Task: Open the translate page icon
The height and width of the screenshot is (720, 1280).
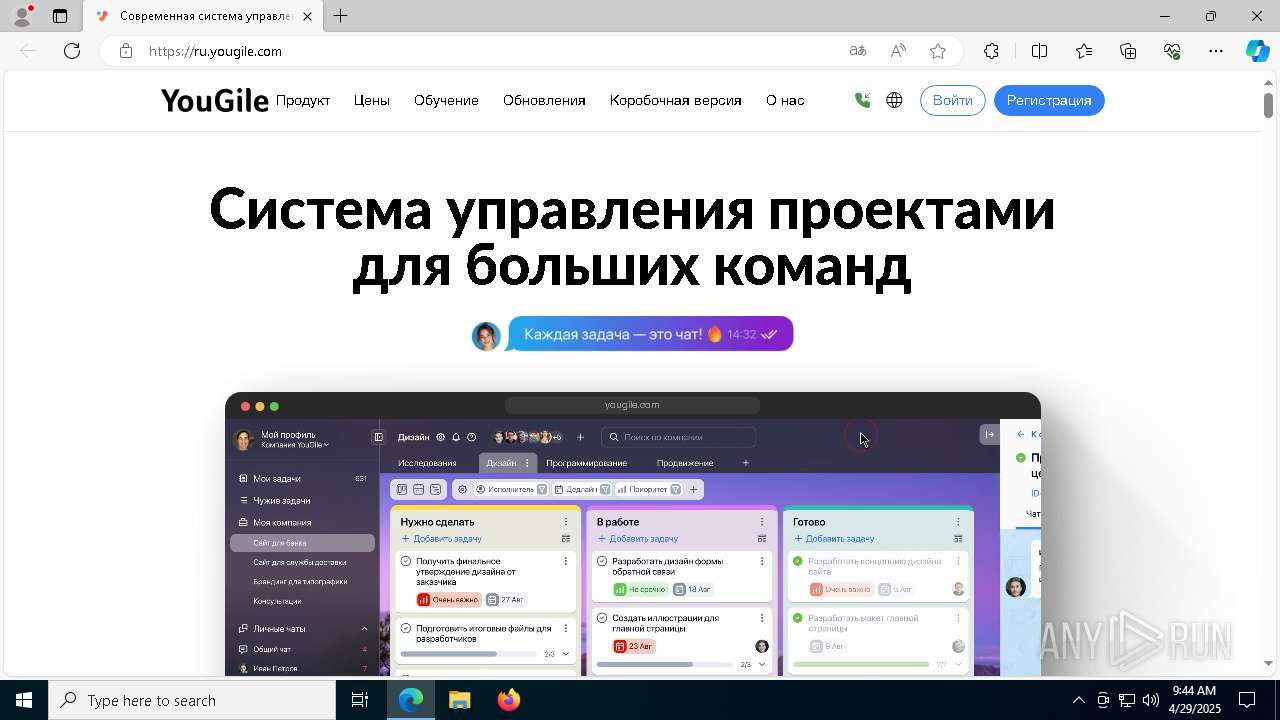Action: click(x=857, y=51)
